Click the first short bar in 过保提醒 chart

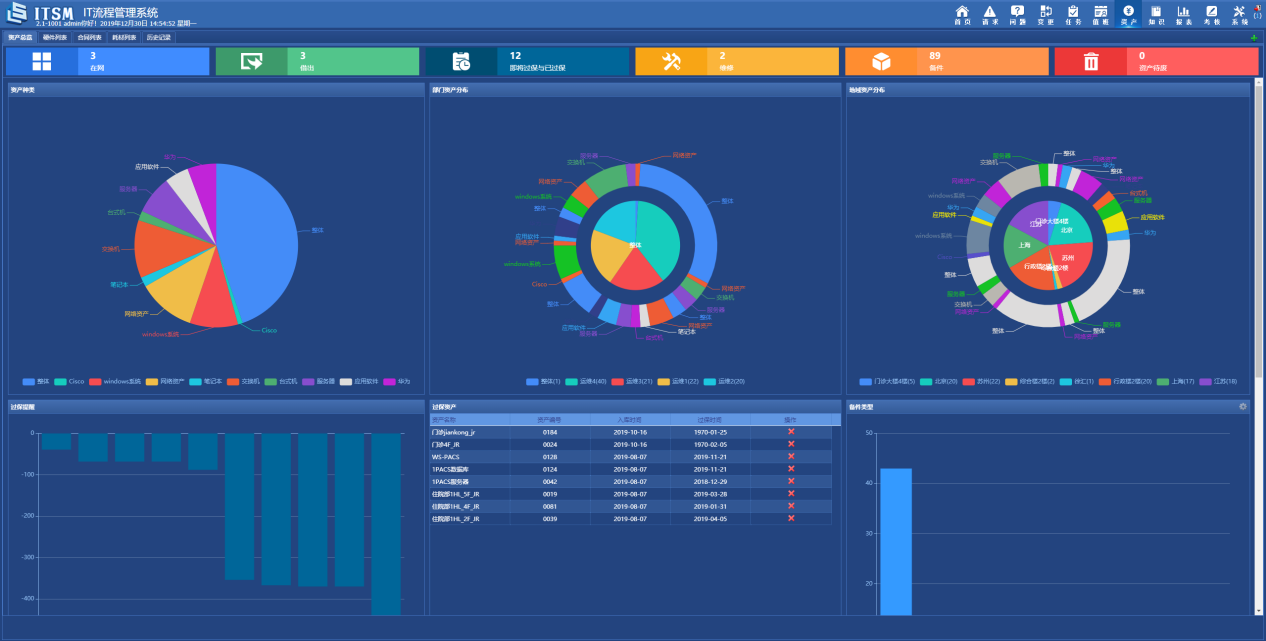pyautogui.click(x=56, y=441)
